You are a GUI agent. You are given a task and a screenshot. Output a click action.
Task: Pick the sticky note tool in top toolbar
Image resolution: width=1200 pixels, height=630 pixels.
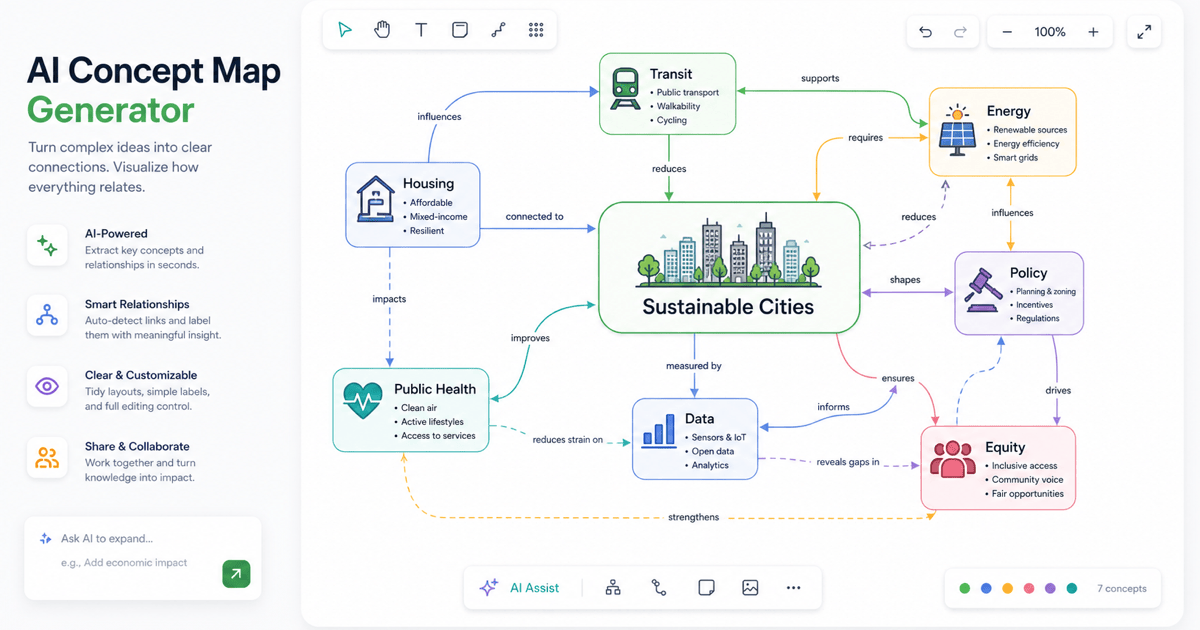point(460,30)
